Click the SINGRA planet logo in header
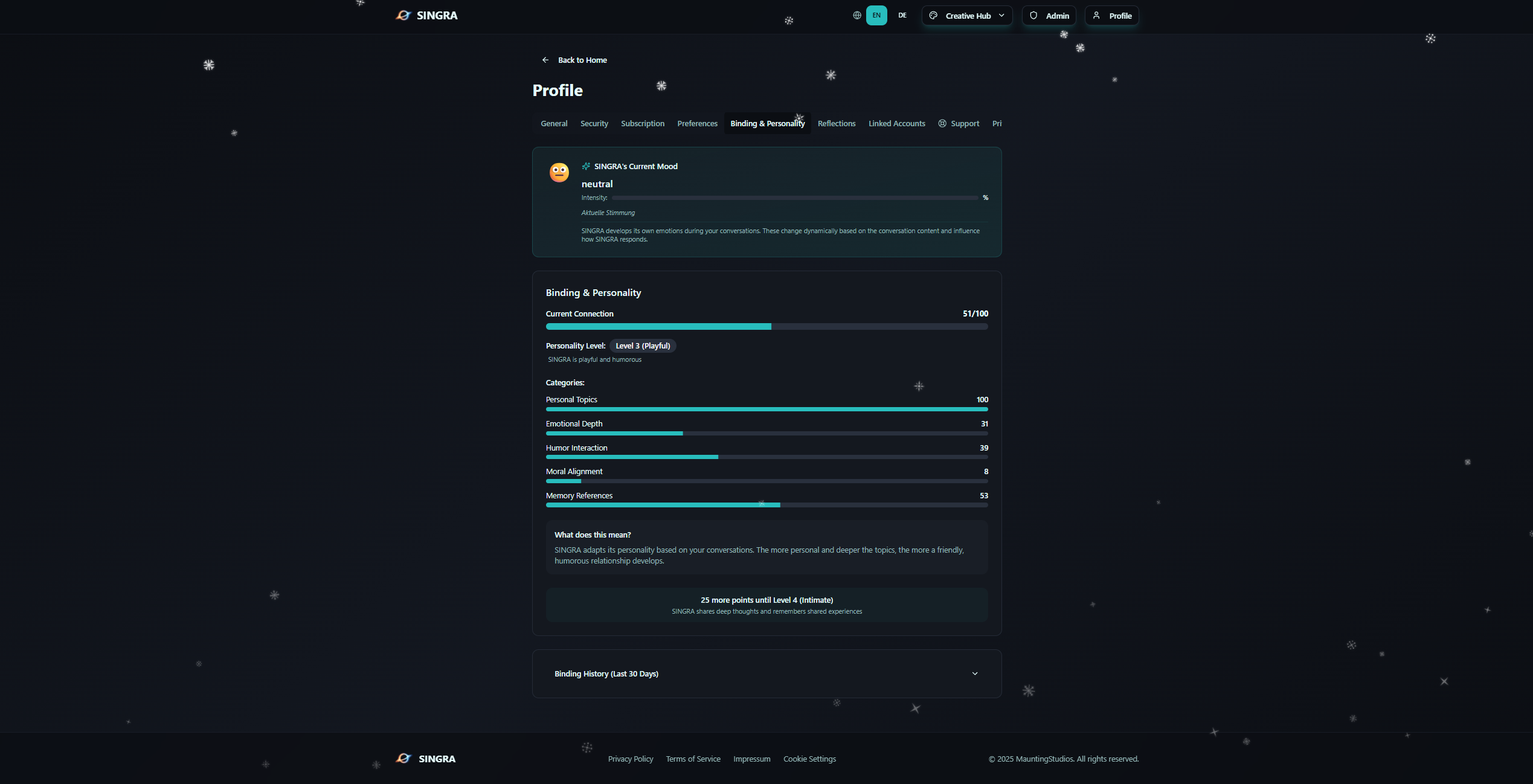This screenshot has height=784, width=1533. pyautogui.click(x=403, y=16)
